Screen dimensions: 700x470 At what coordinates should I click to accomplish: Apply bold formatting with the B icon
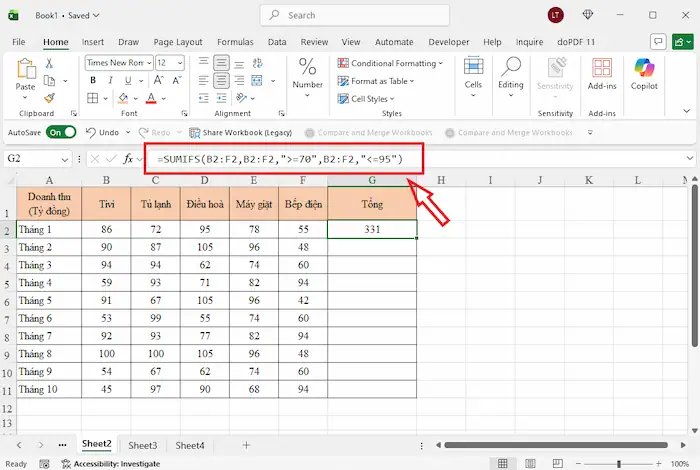92,80
